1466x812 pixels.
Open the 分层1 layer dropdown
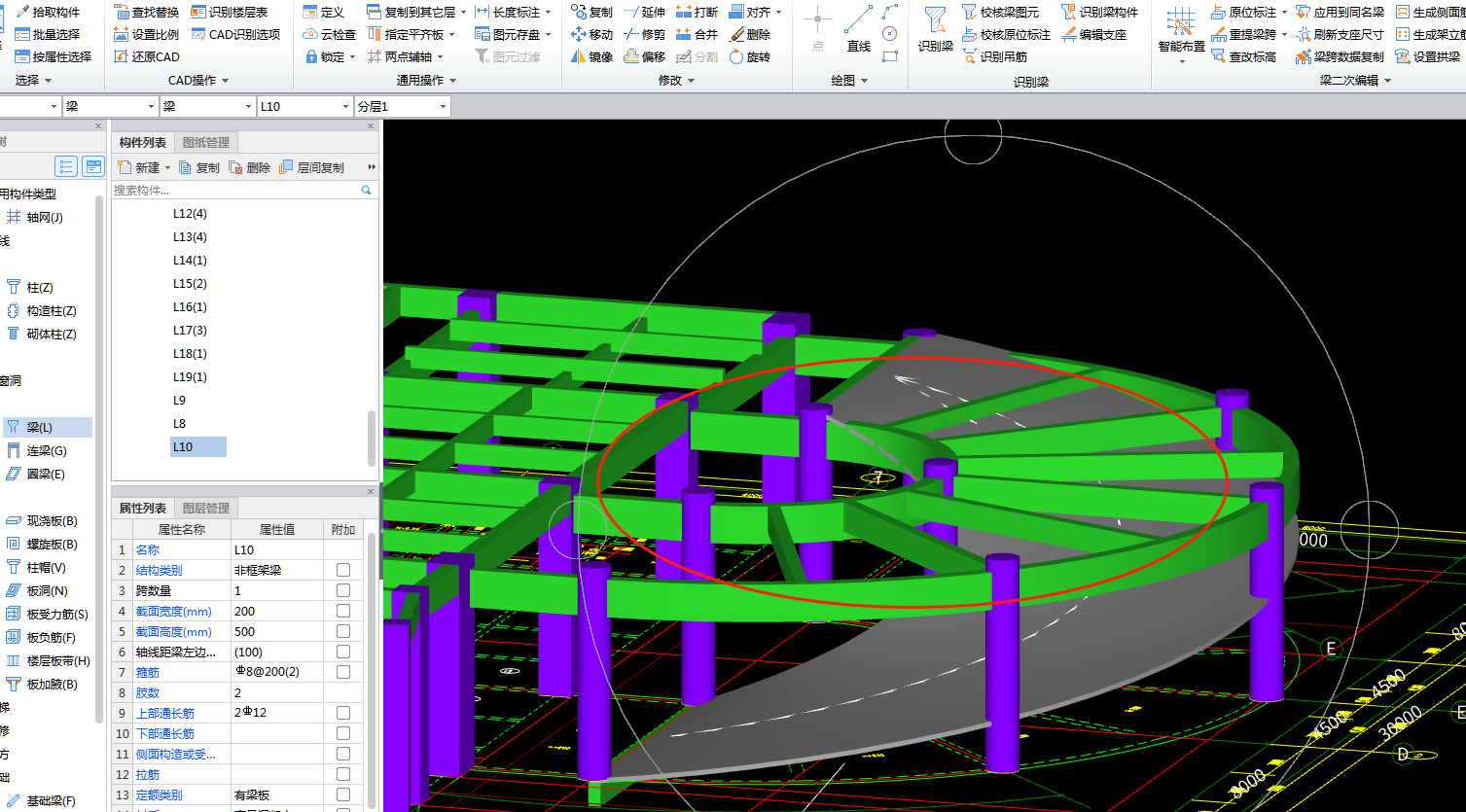444,107
